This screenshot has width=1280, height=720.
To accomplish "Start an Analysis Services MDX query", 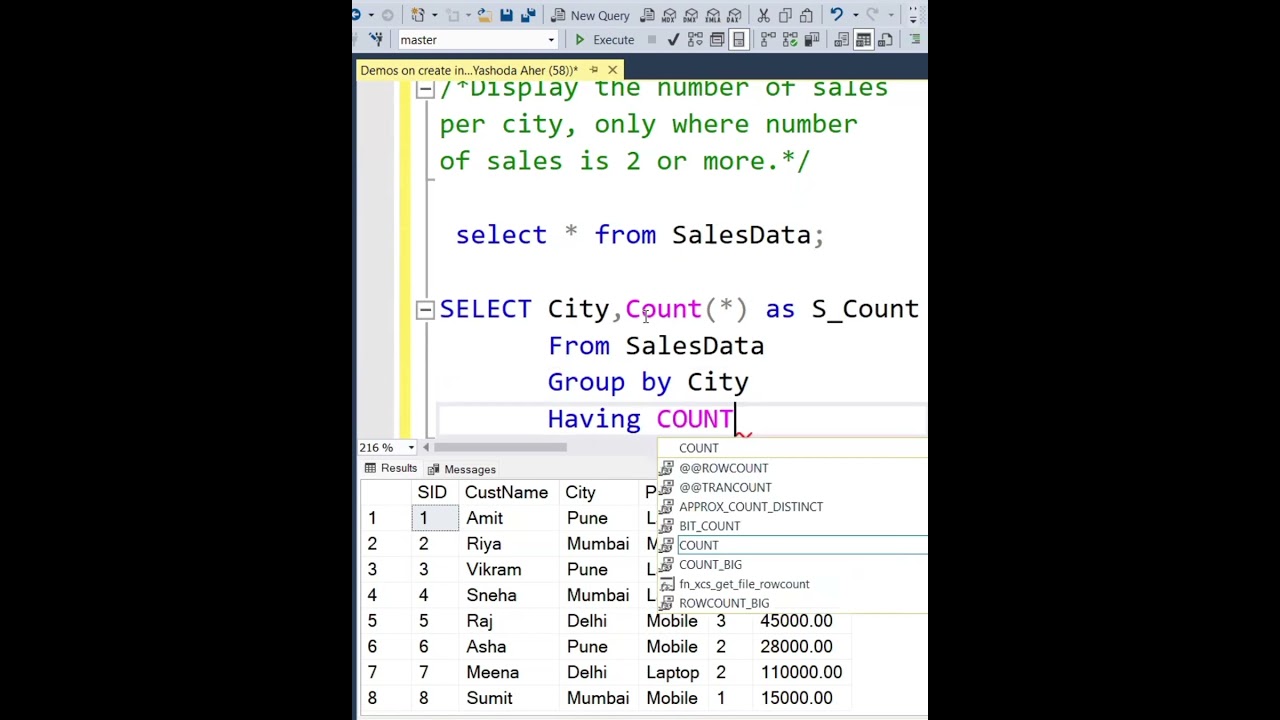I will [669, 15].
